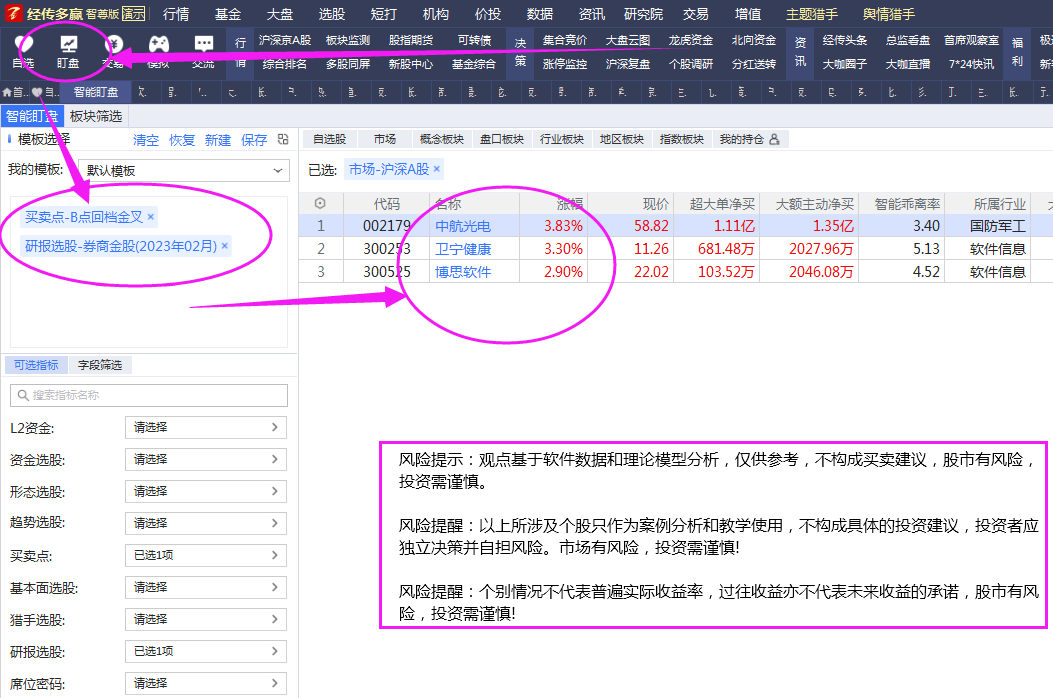Click 清空 to clear the template
Viewport: 1053px width, 698px height.
146,140
